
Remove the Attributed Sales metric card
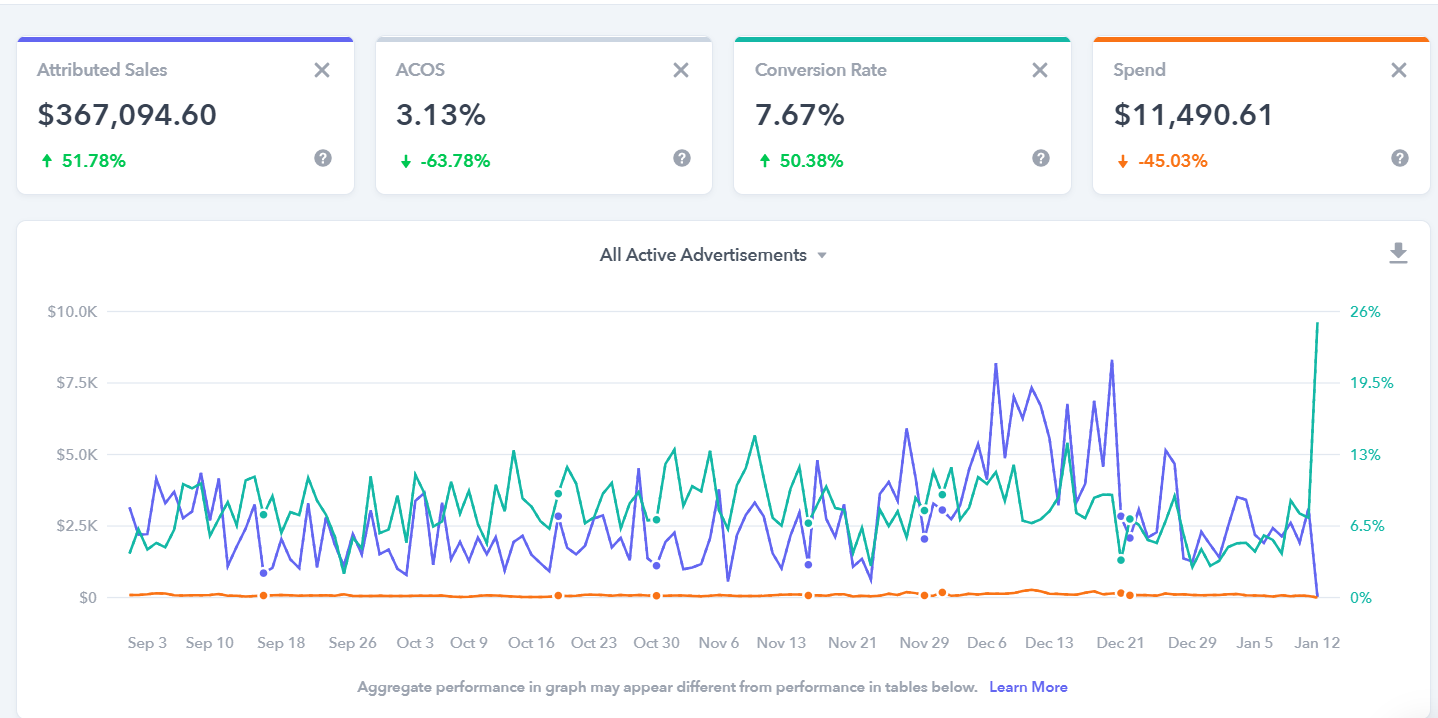322,70
